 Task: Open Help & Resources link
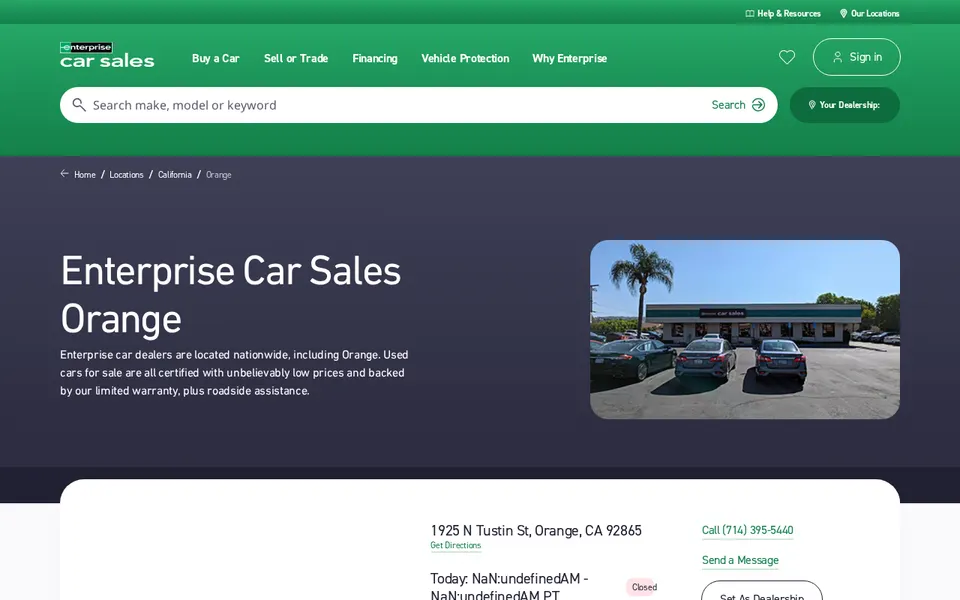[783, 13]
